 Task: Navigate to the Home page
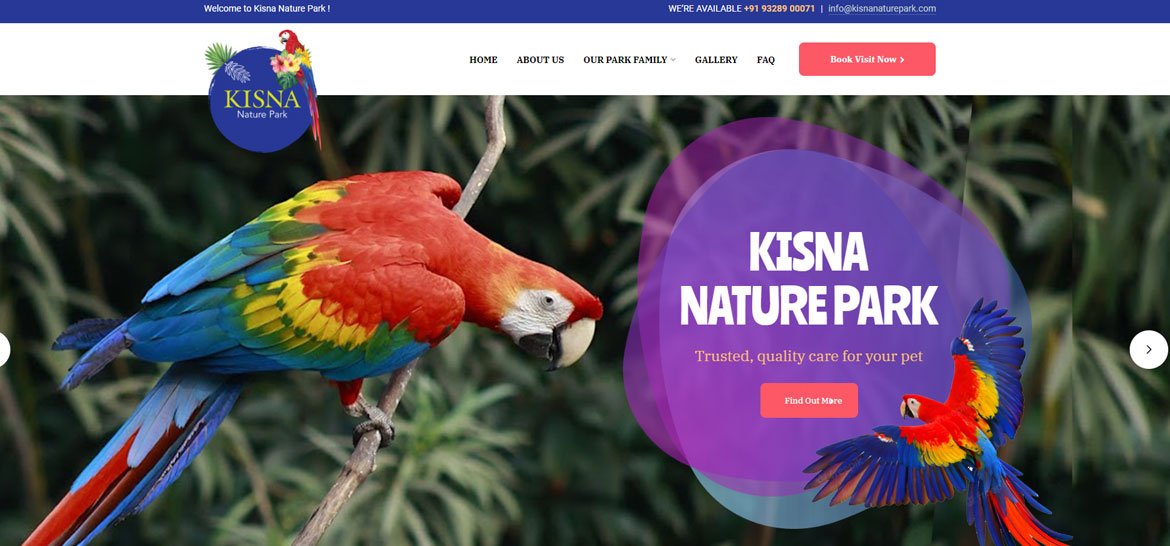[483, 60]
